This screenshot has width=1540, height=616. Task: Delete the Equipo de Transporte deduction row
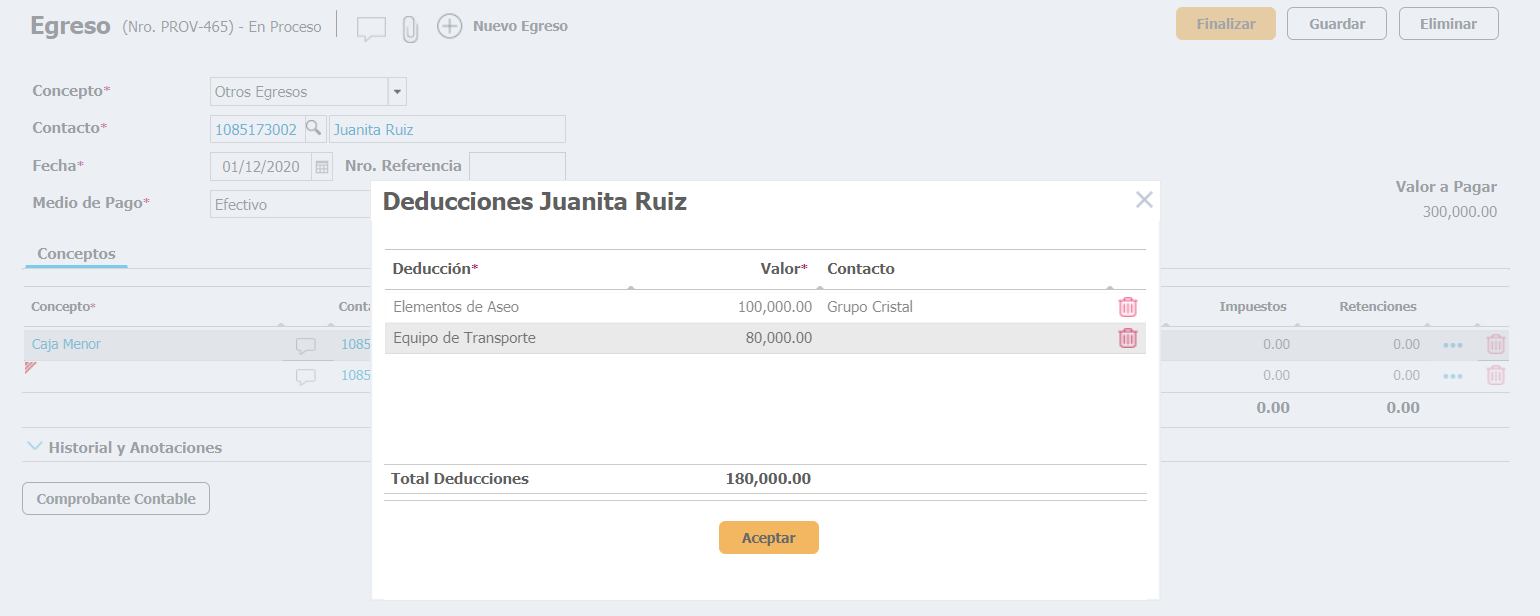(x=1127, y=338)
